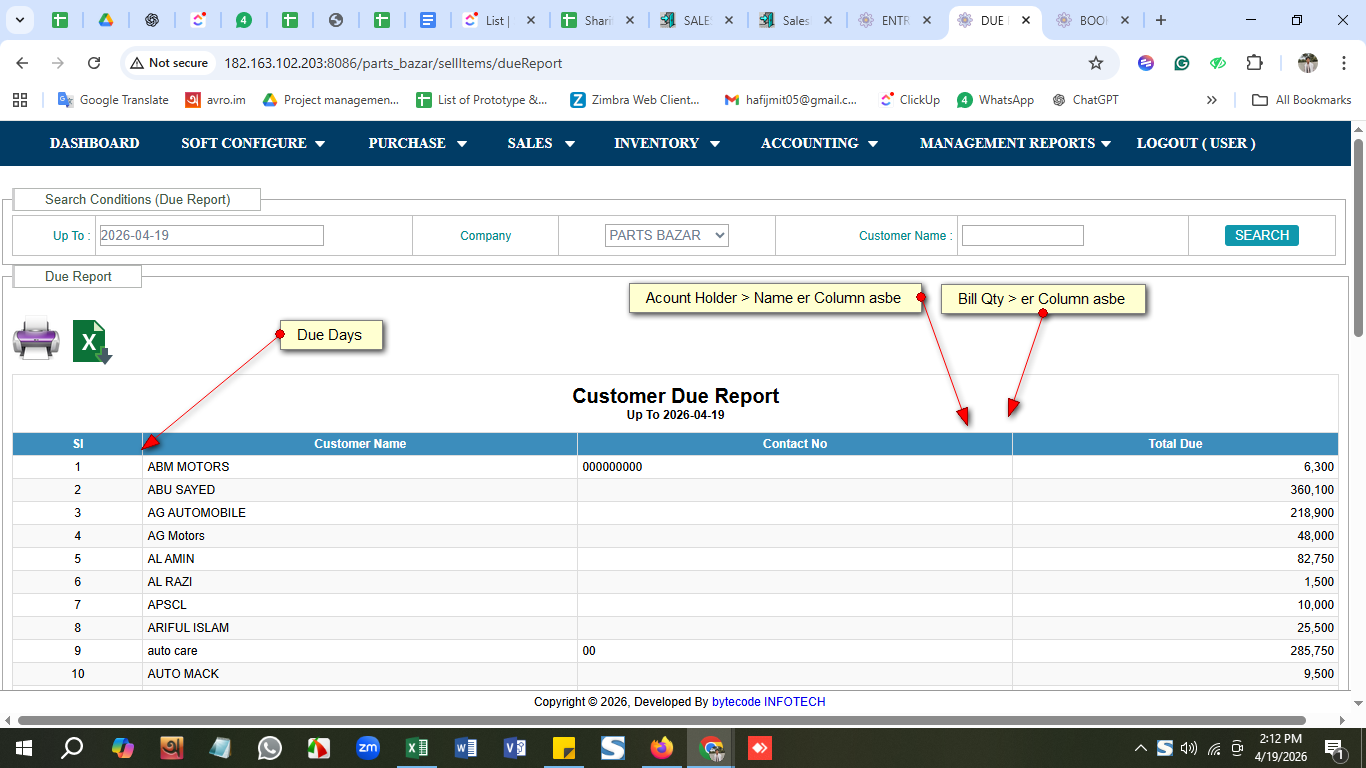Close the DUE browser tab
The height and width of the screenshot is (768, 1366).
[x=1026, y=20]
